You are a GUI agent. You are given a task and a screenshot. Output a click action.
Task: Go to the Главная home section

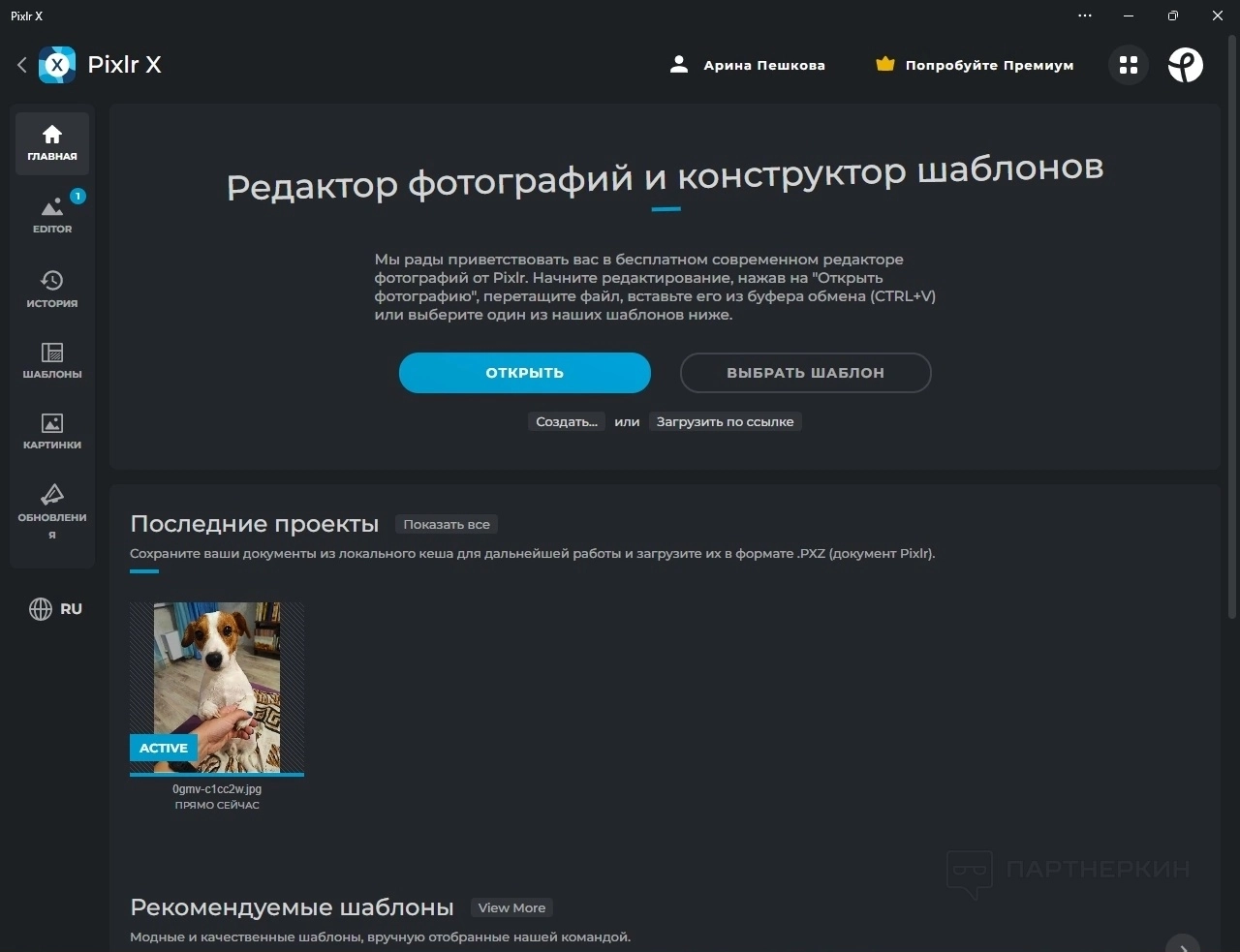52,143
